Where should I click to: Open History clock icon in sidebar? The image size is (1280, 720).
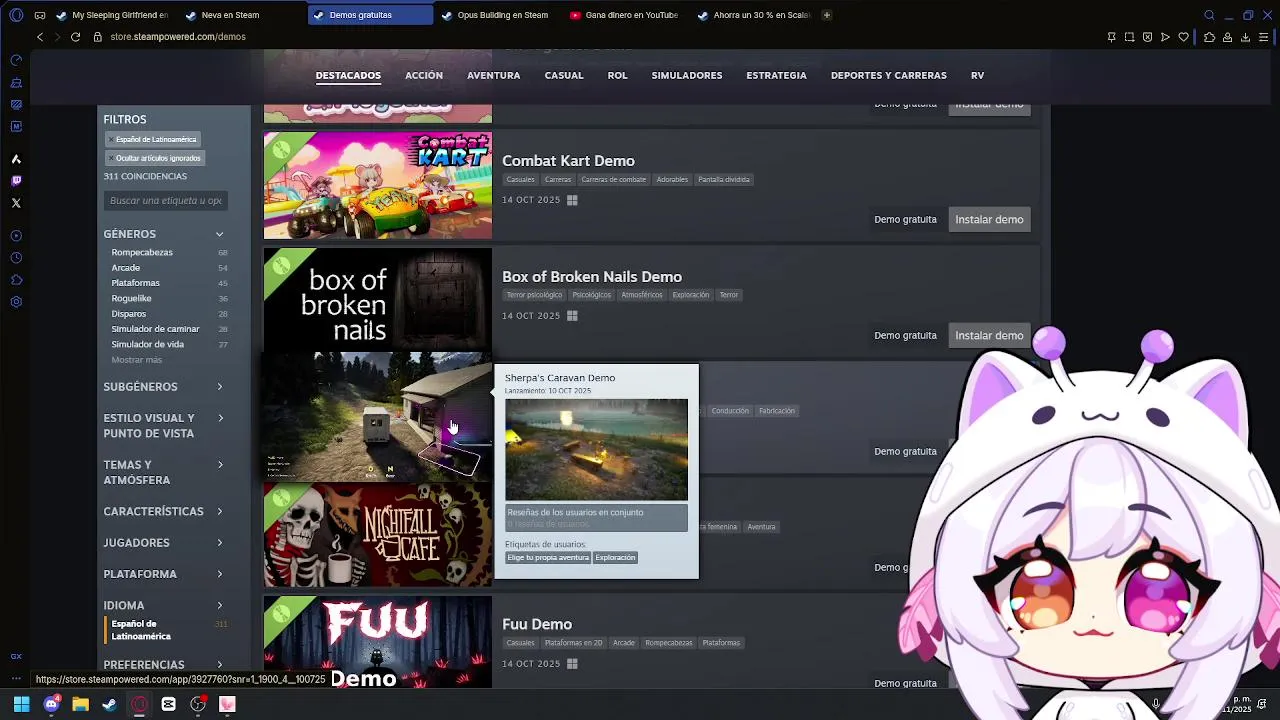click(x=16, y=258)
